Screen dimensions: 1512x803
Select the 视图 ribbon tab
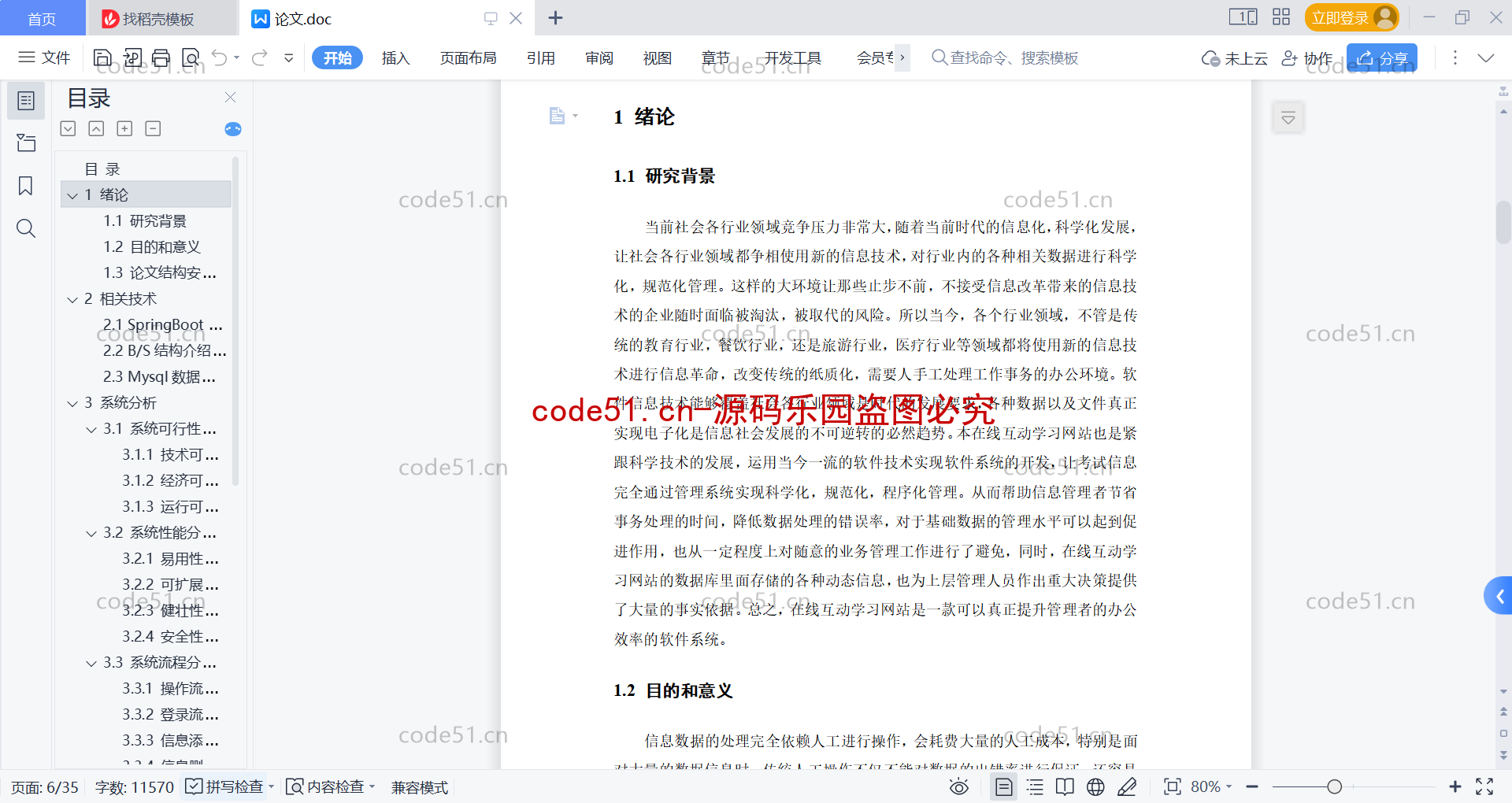tap(658, 57)
